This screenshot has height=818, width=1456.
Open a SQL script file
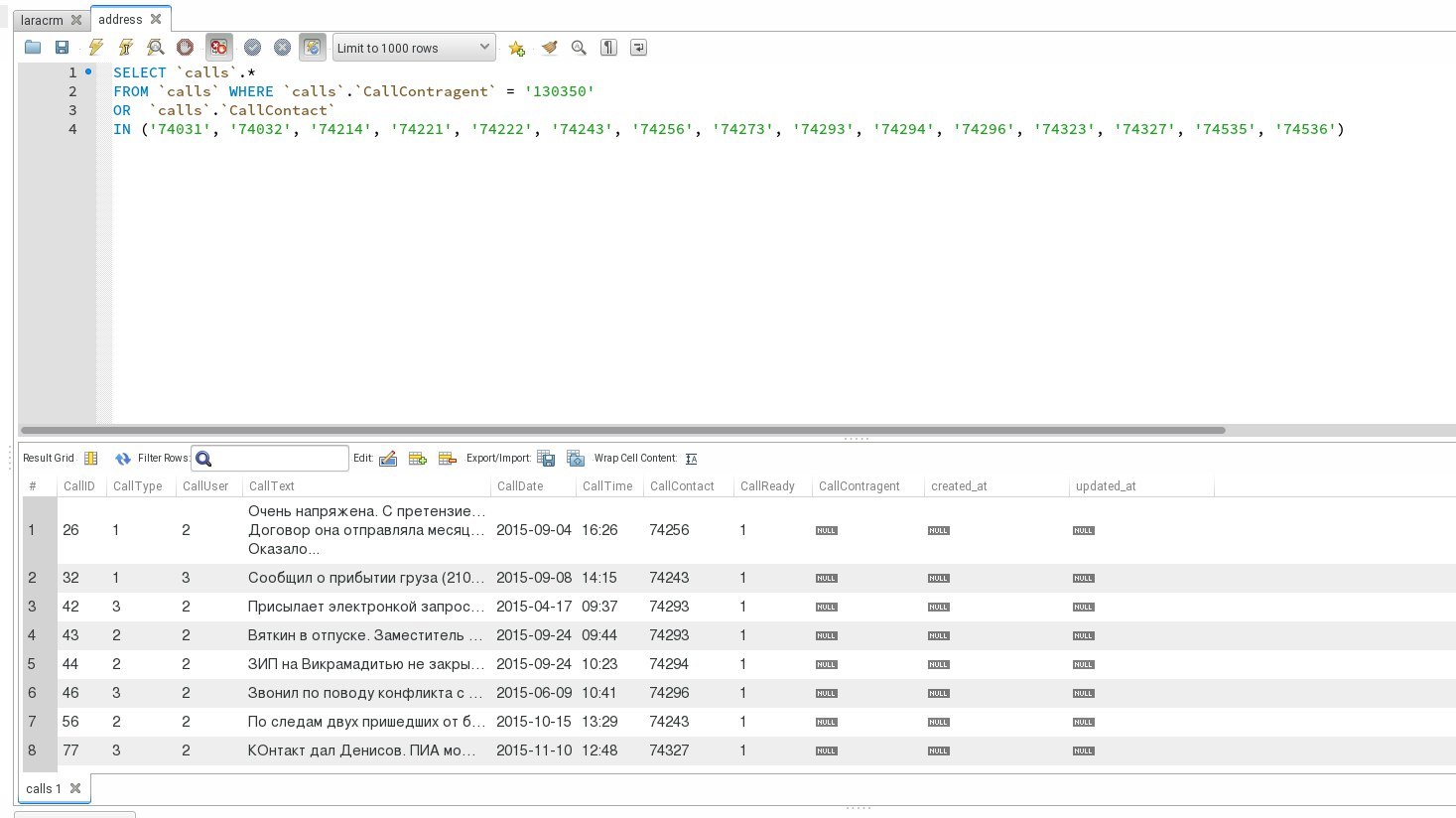tap(33, 48)
